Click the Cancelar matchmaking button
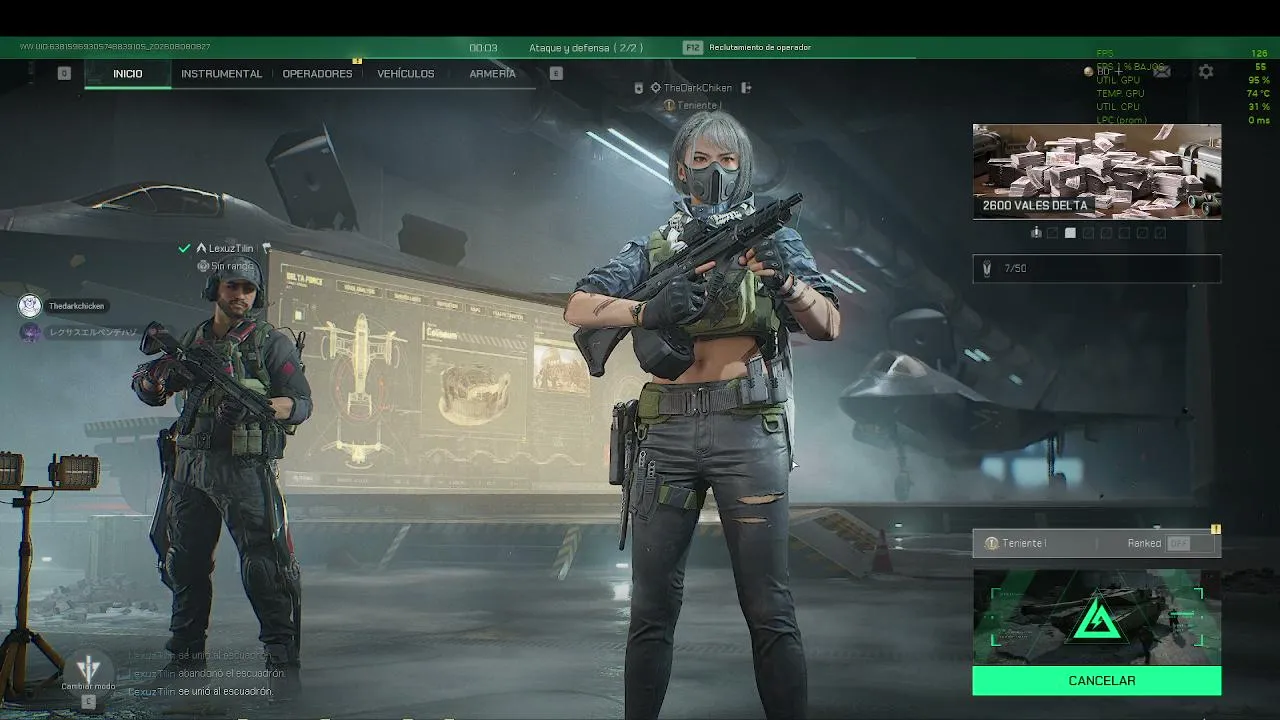Viewport: 1280px width, 720px height. 1097,681
